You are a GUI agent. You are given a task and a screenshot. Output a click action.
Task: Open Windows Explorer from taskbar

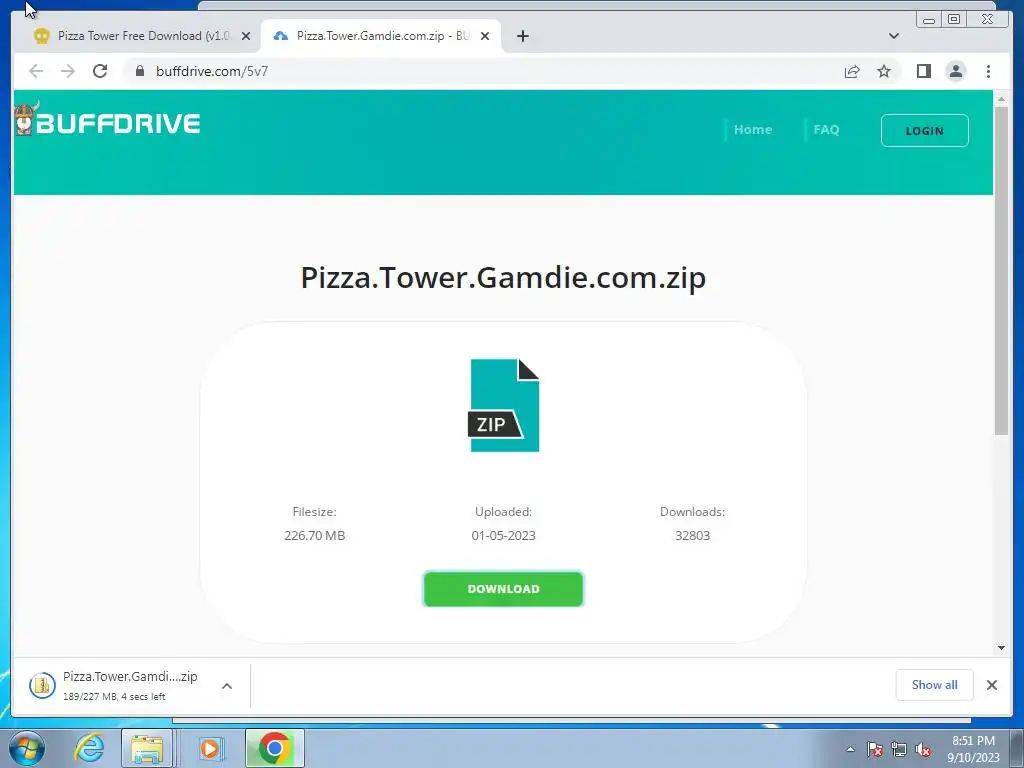147,748
